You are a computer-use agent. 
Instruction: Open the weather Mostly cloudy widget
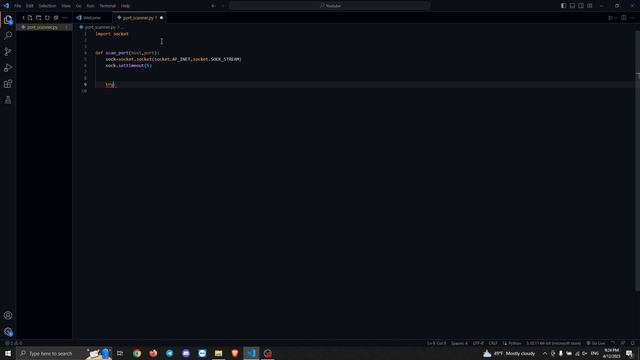[509, 353]
